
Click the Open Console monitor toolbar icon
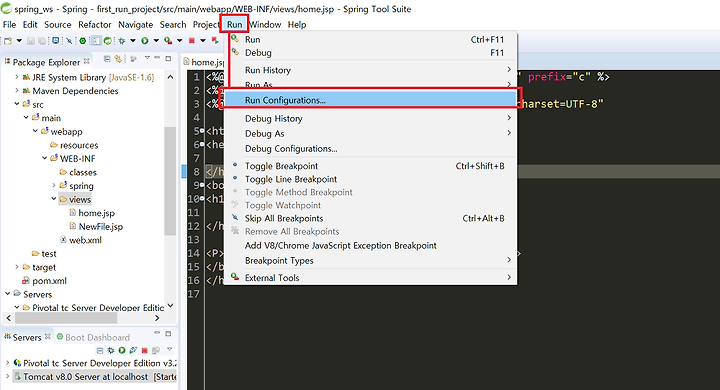click(x=55, y=40)
